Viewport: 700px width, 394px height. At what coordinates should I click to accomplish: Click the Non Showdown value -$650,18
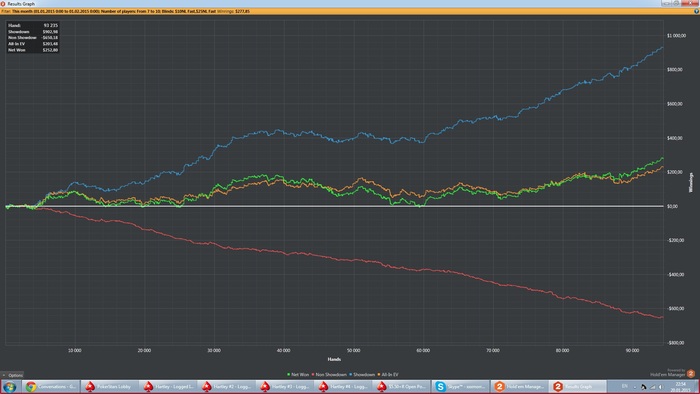pos(50,37)
